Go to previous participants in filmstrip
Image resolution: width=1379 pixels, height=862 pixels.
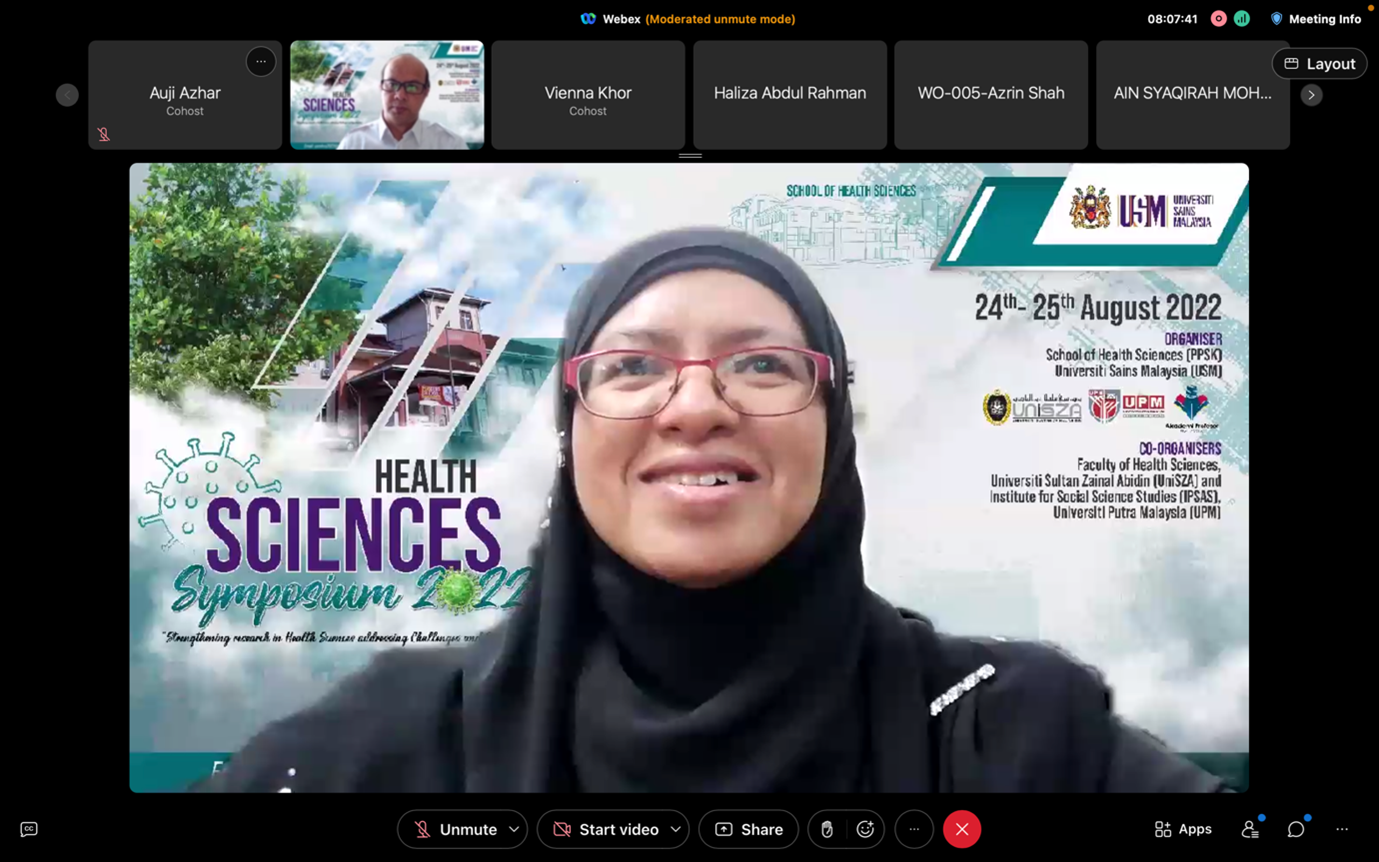point(67,95)
